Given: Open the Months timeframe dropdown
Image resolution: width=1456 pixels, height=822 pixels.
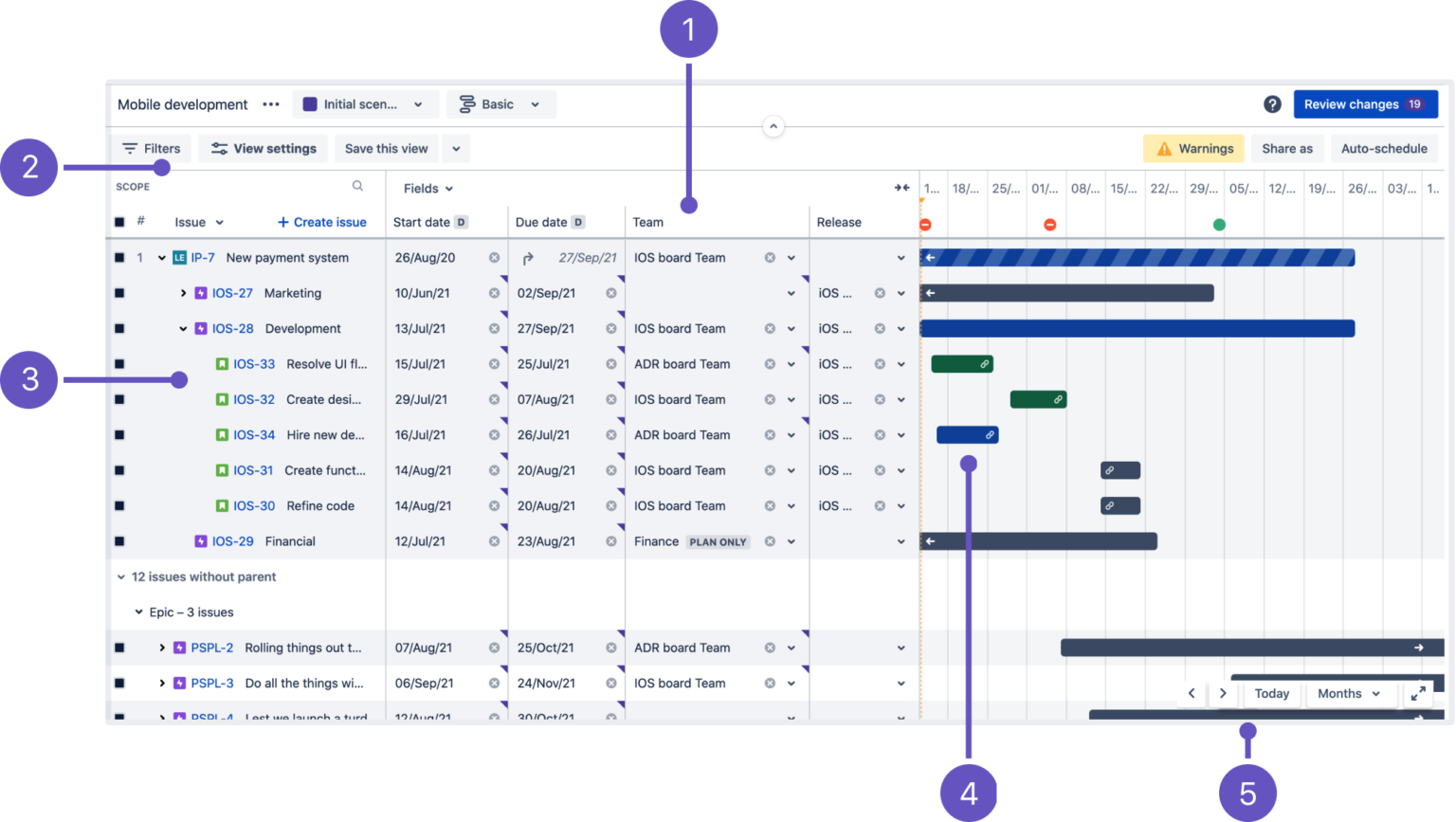Looking at the screenshot, I should [x=1350, y=693].
